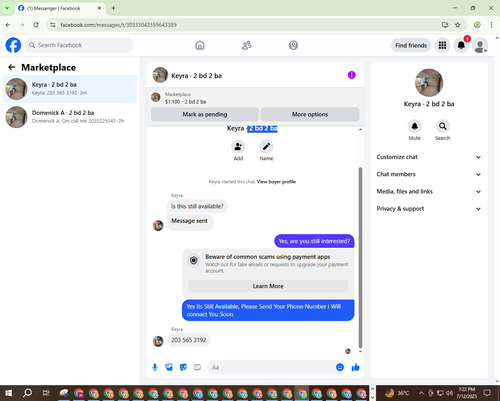Click the address bar URL

click(118, 25)
